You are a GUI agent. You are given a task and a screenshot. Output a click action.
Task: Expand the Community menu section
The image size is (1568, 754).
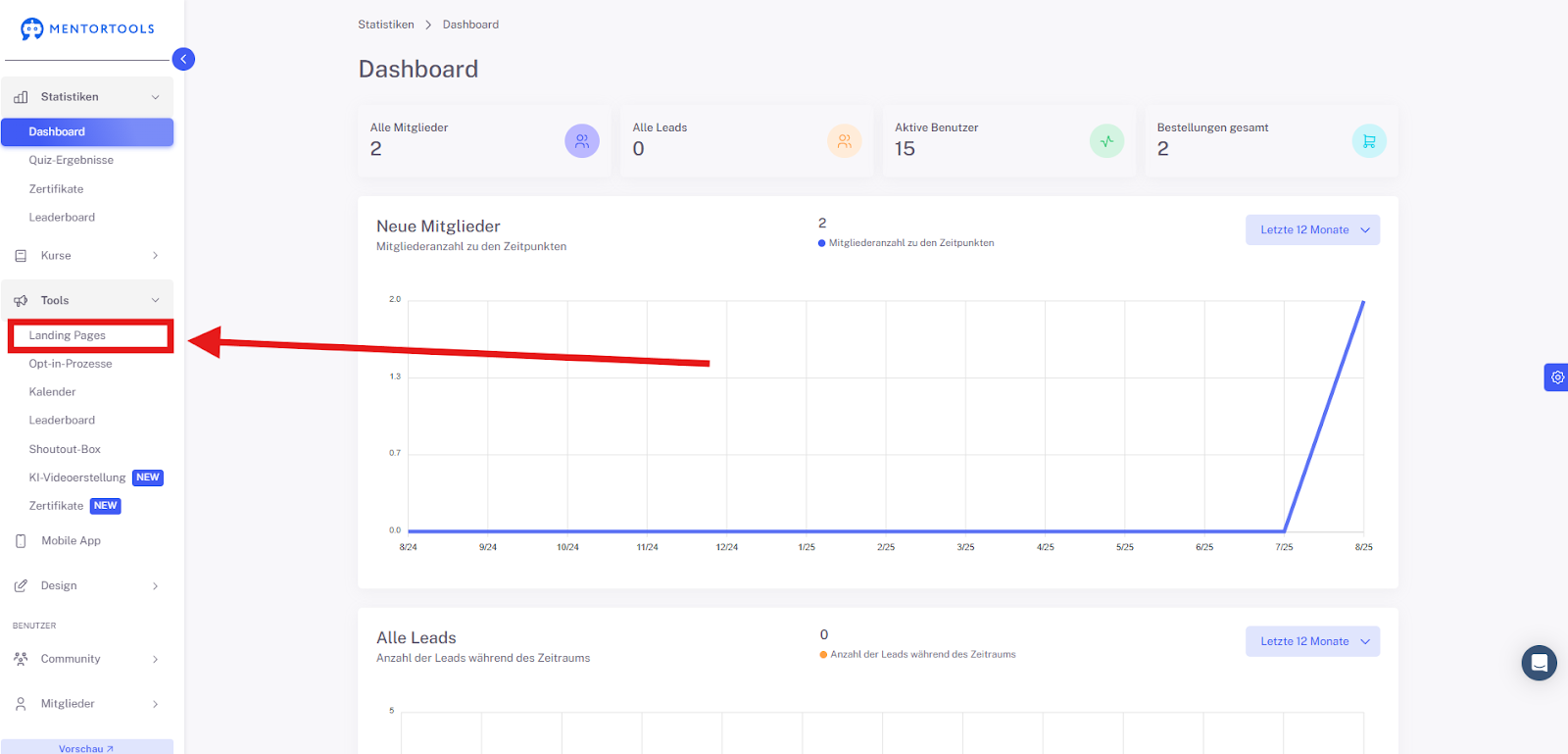point(155,659)
